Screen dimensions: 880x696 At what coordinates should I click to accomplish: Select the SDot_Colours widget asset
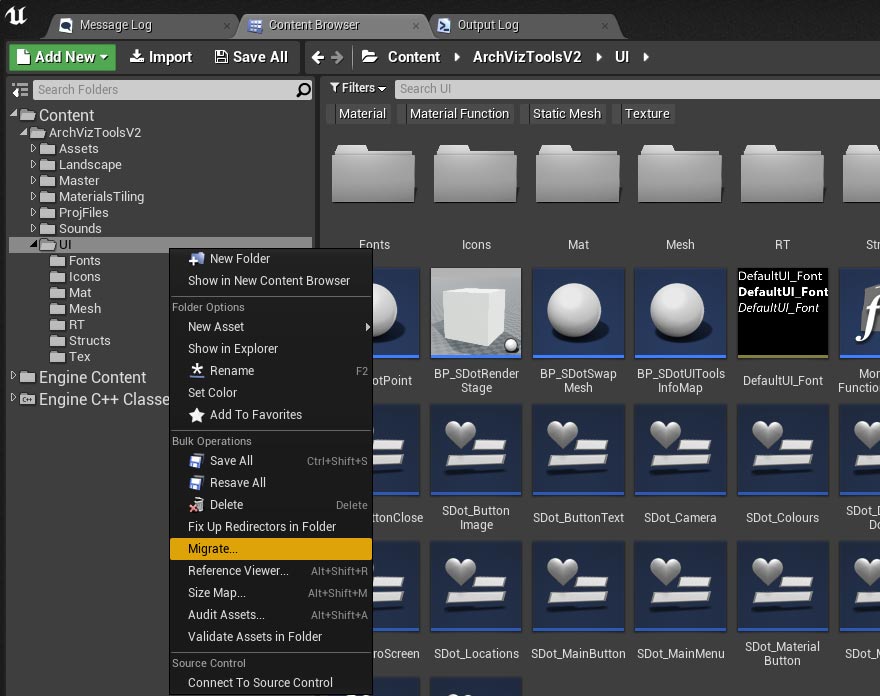782,450
